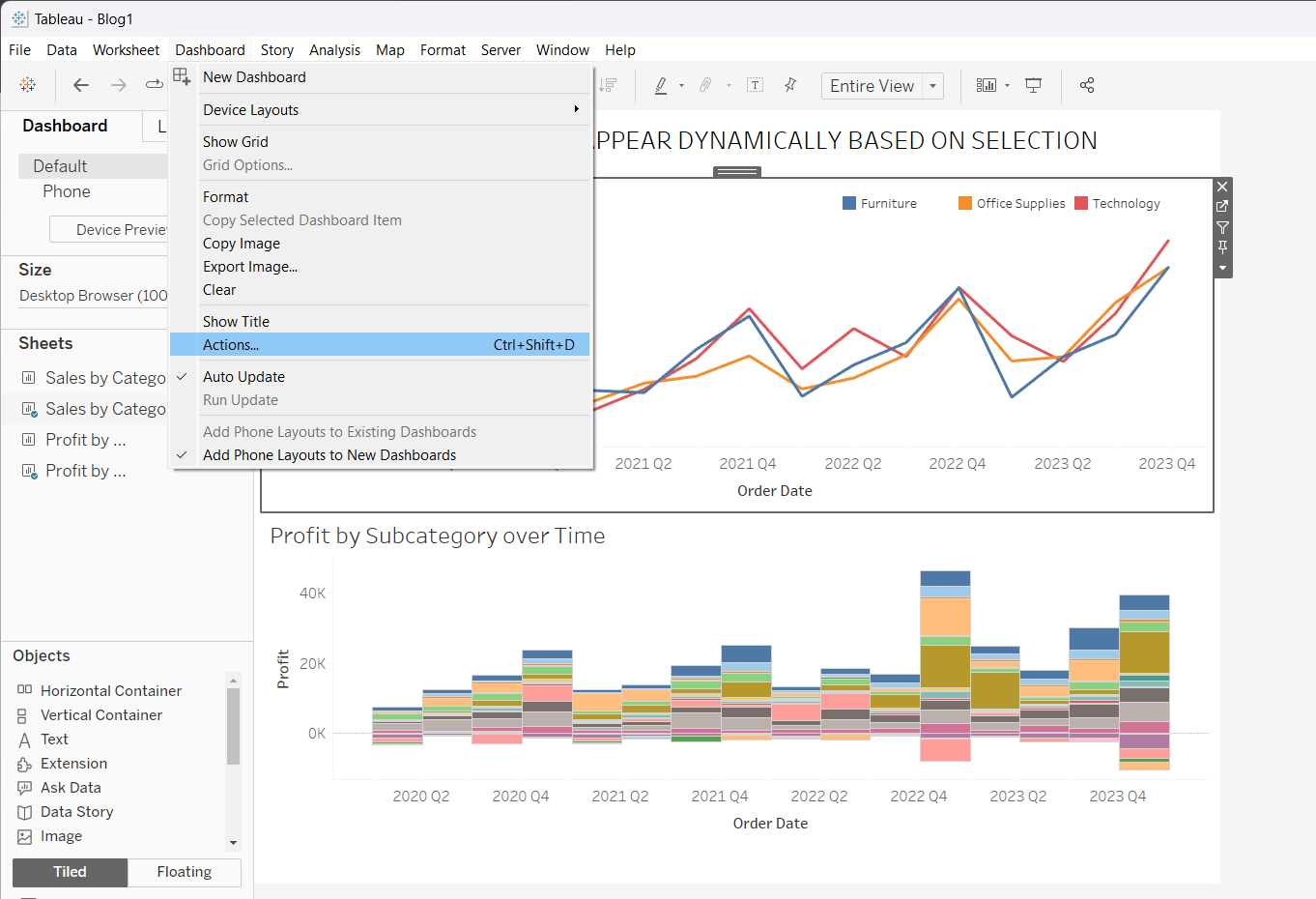Open the chart's more options dropdown arrow
The image size is (1316, 899).
coord(1222,268)
